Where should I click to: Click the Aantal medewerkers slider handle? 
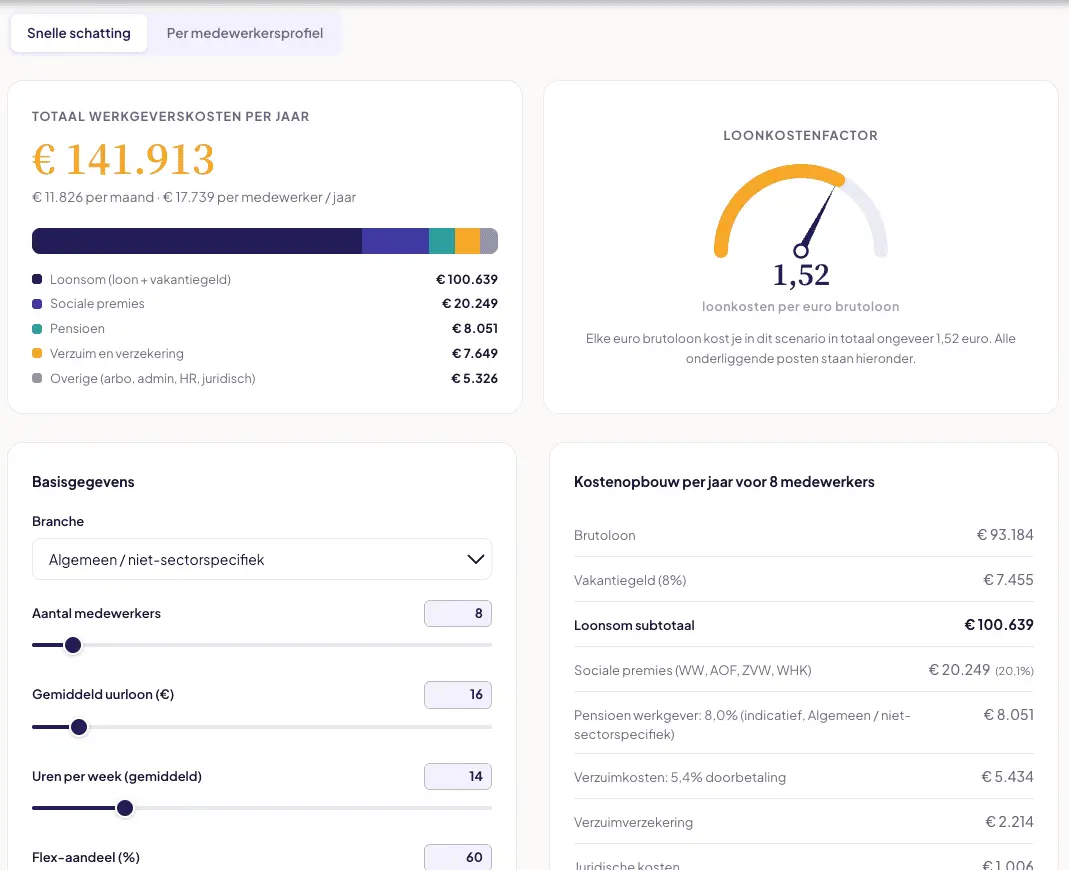73,645
